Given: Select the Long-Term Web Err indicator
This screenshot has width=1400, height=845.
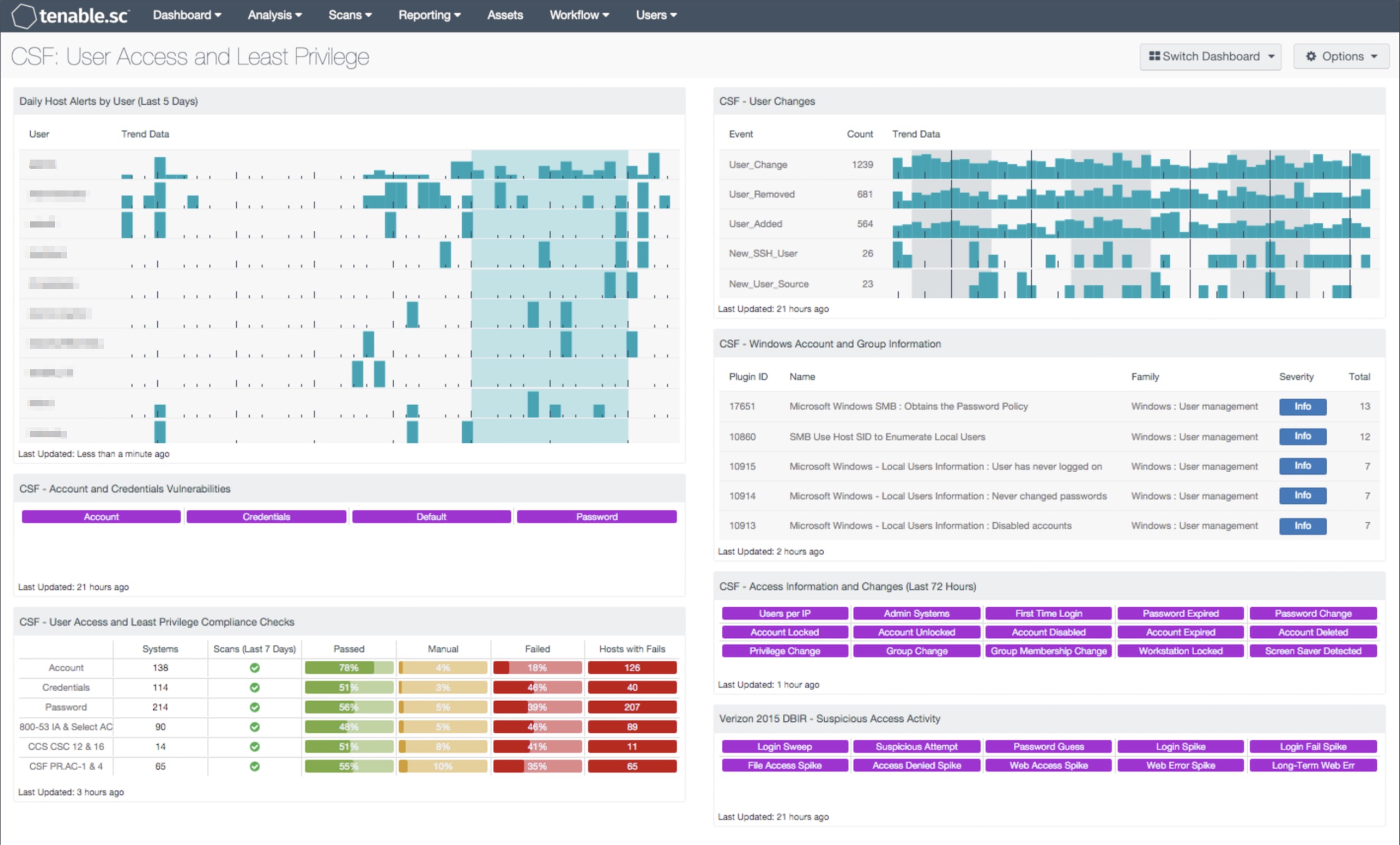Looking at the screenshot, I should pos(1313,766).
